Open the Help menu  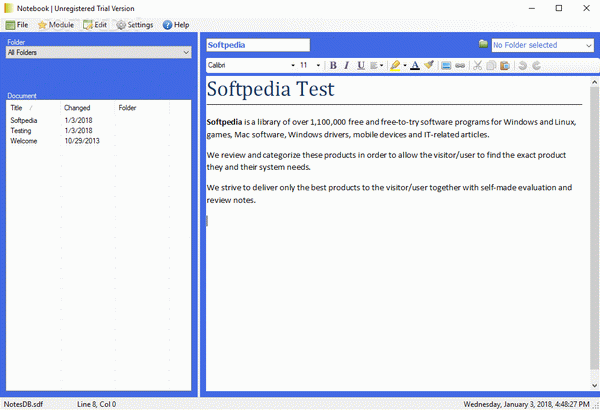click(x=176, y=25)
